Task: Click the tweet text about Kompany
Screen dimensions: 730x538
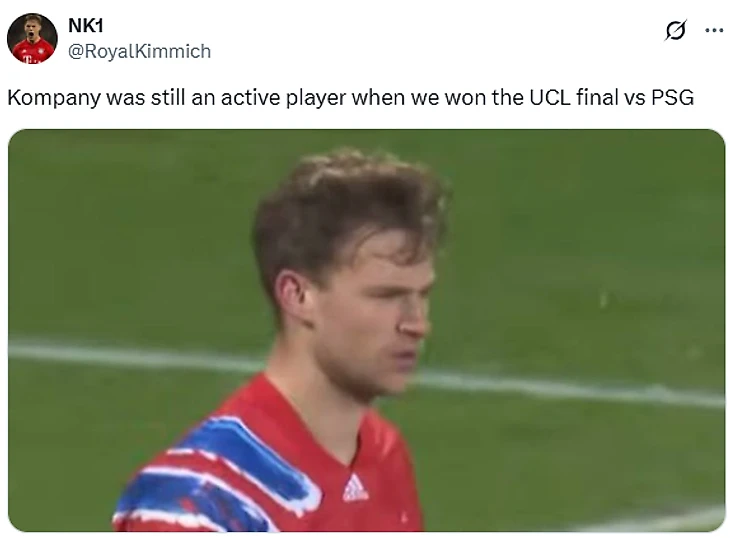Action: point(350,98)
